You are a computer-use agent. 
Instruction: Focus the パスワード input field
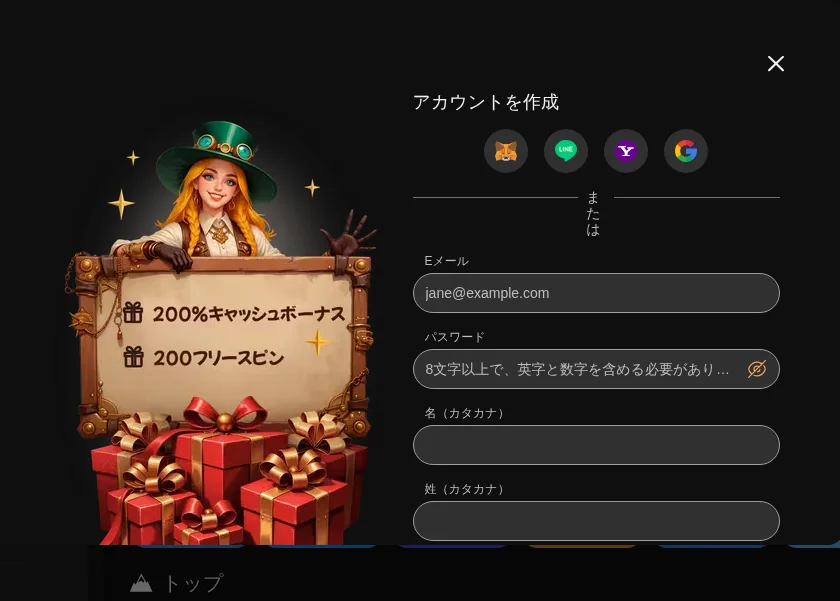click(x=596, y=369)
